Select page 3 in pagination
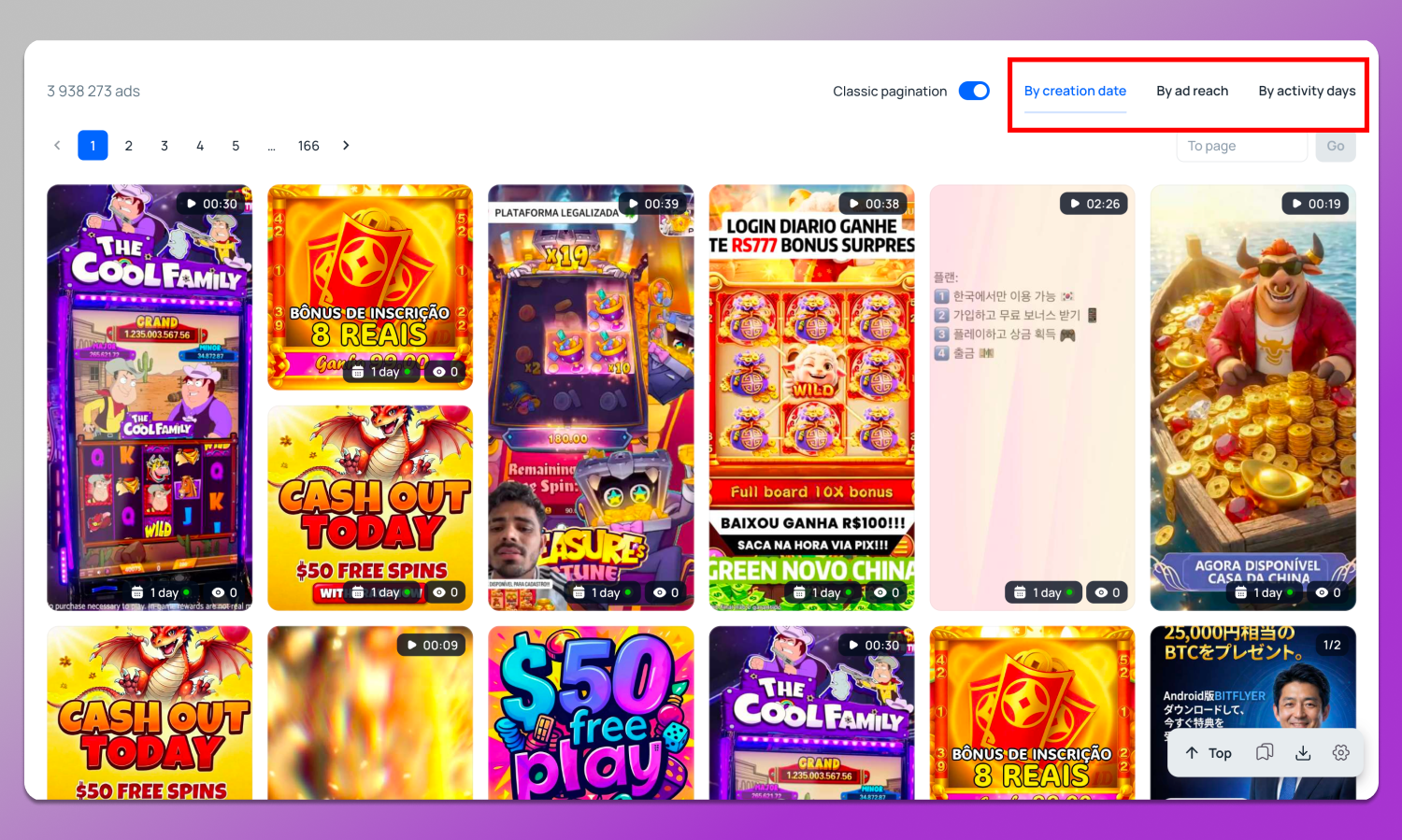The height and width of the screenshot is (840, 1402). (x=165, y=146)
